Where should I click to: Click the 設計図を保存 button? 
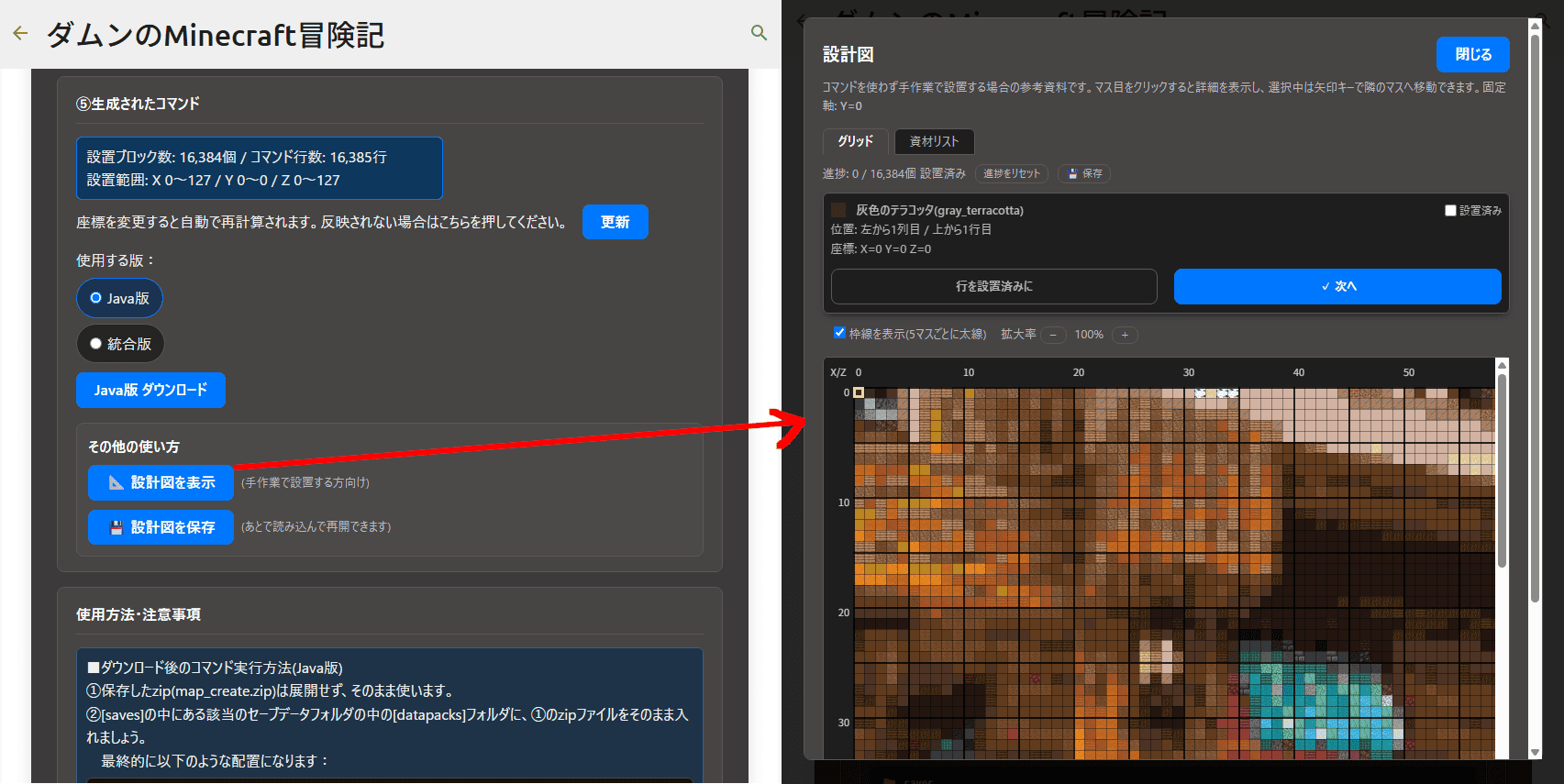coord(161,527)
